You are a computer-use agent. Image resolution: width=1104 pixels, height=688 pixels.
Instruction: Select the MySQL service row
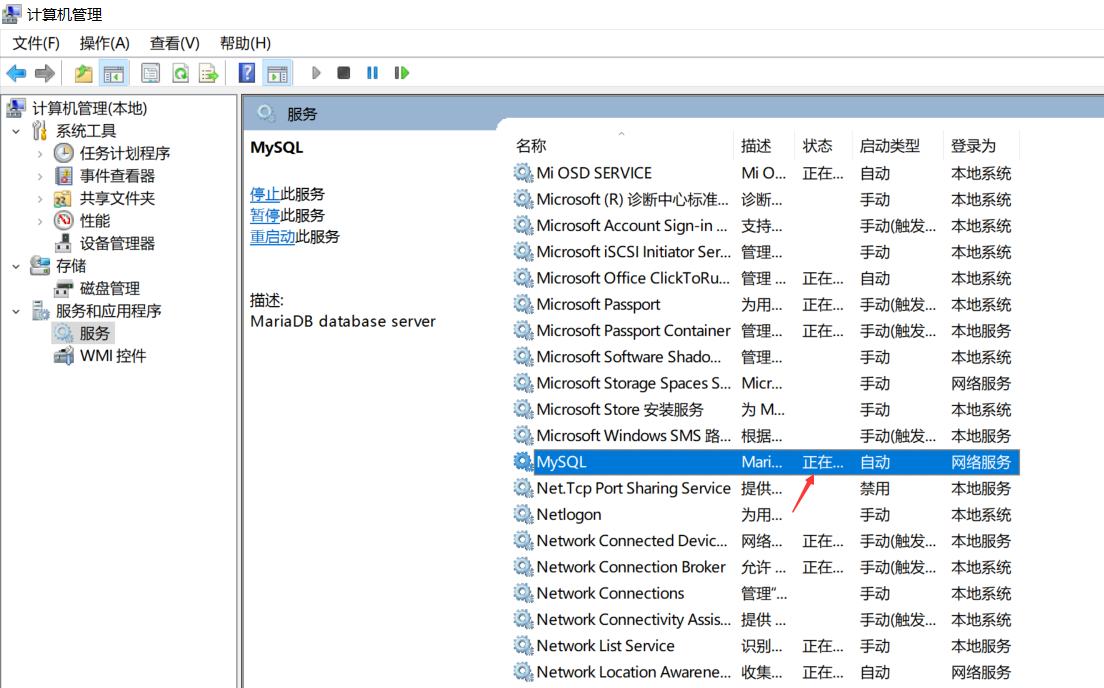pos(765,462)
